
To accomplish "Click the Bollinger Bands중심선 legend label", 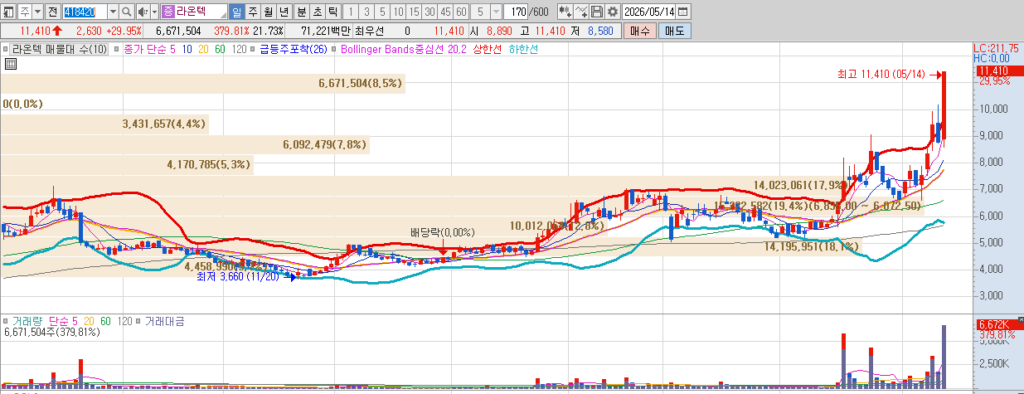I will click(404, 49).
